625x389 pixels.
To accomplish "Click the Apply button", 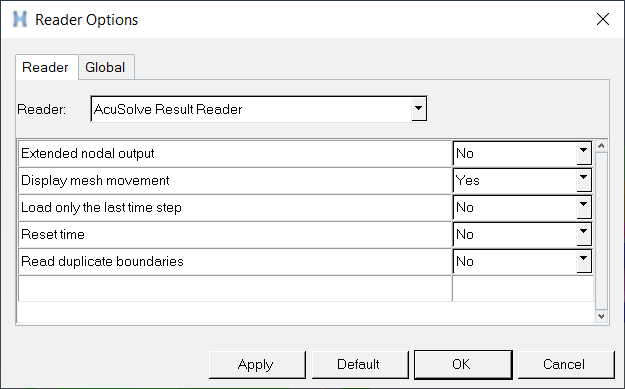I will click(x=257, y=364).
